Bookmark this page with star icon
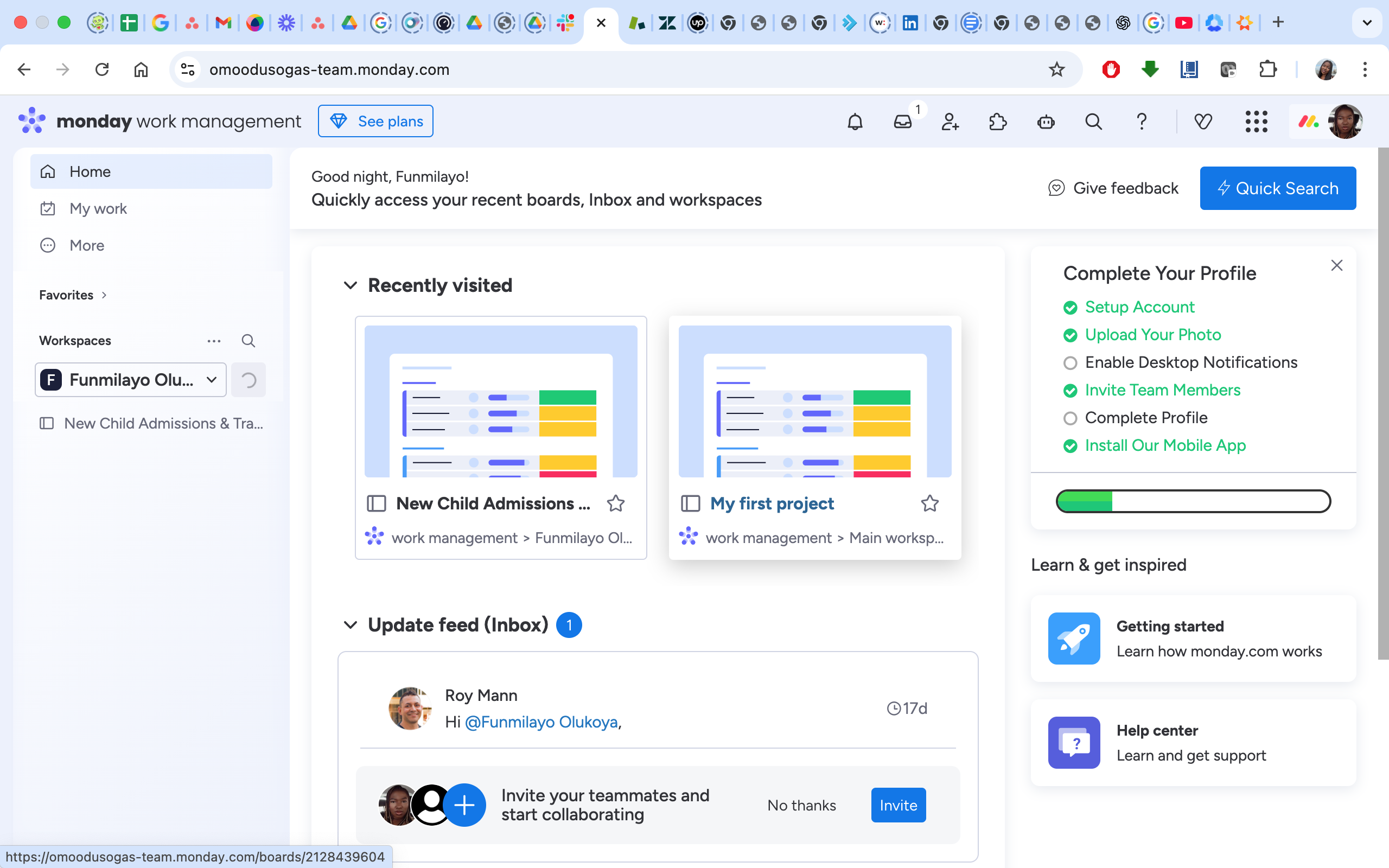 (1057, 69)
